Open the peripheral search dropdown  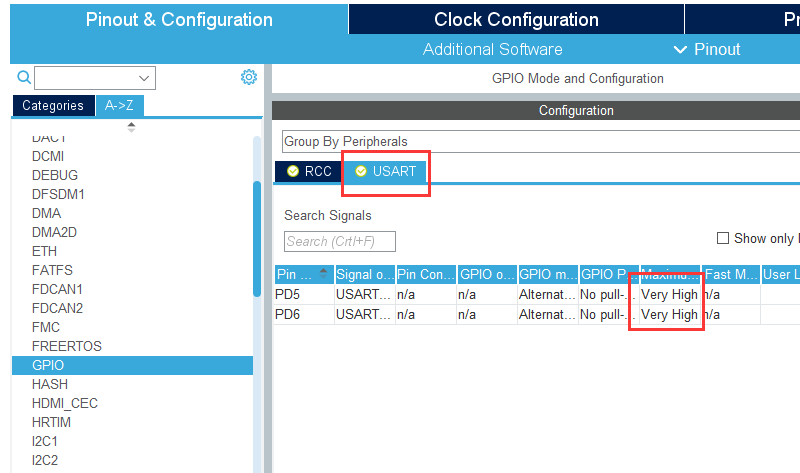pyautogui.click(x=145, y=78)
